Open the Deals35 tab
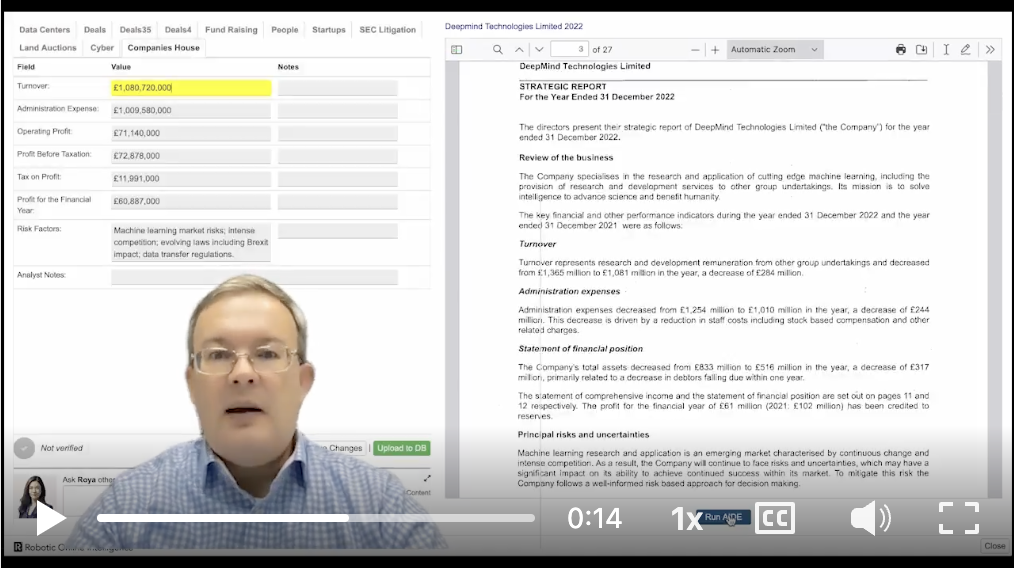 (135, 30)
